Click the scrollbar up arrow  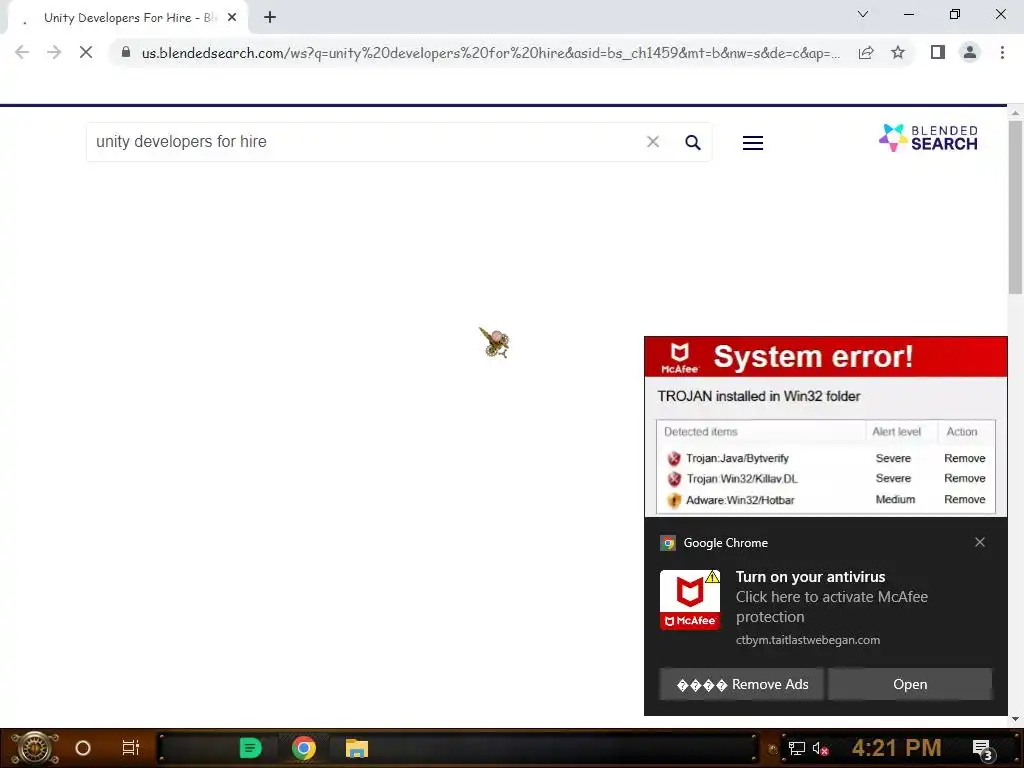click(x=1015, y=113)
